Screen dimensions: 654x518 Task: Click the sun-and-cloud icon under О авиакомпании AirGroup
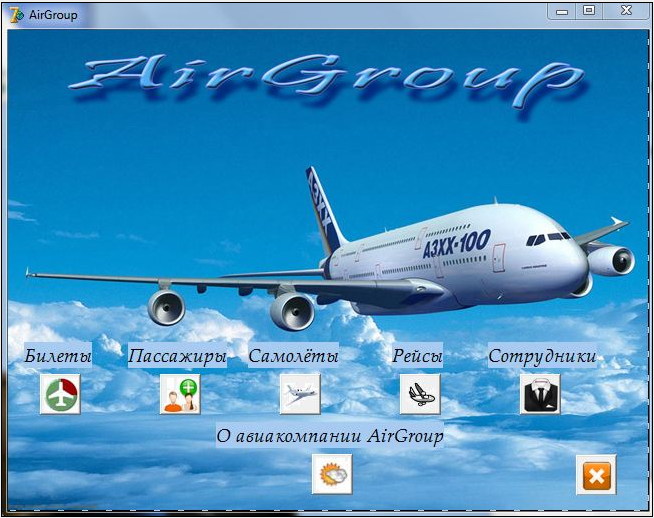[332, 474]
